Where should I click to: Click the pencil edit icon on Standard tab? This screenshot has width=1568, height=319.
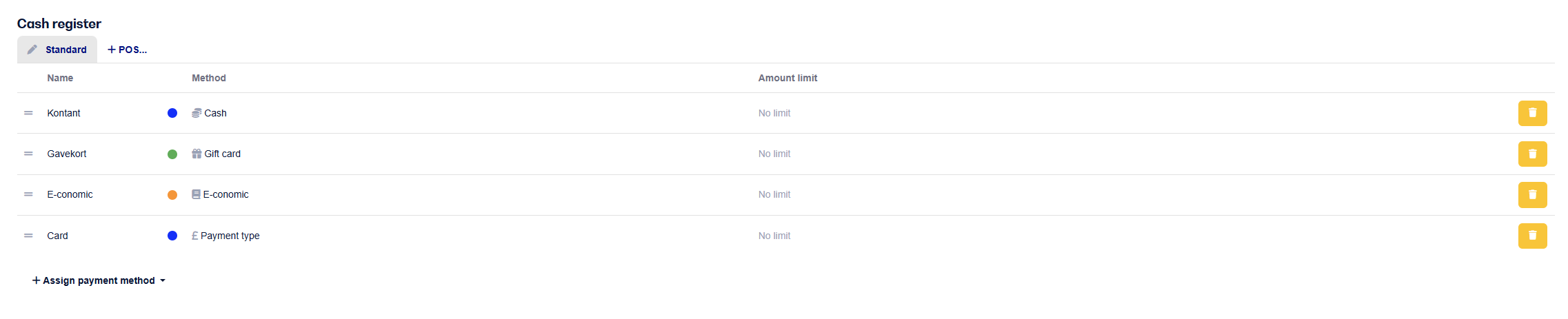point(32,50)
